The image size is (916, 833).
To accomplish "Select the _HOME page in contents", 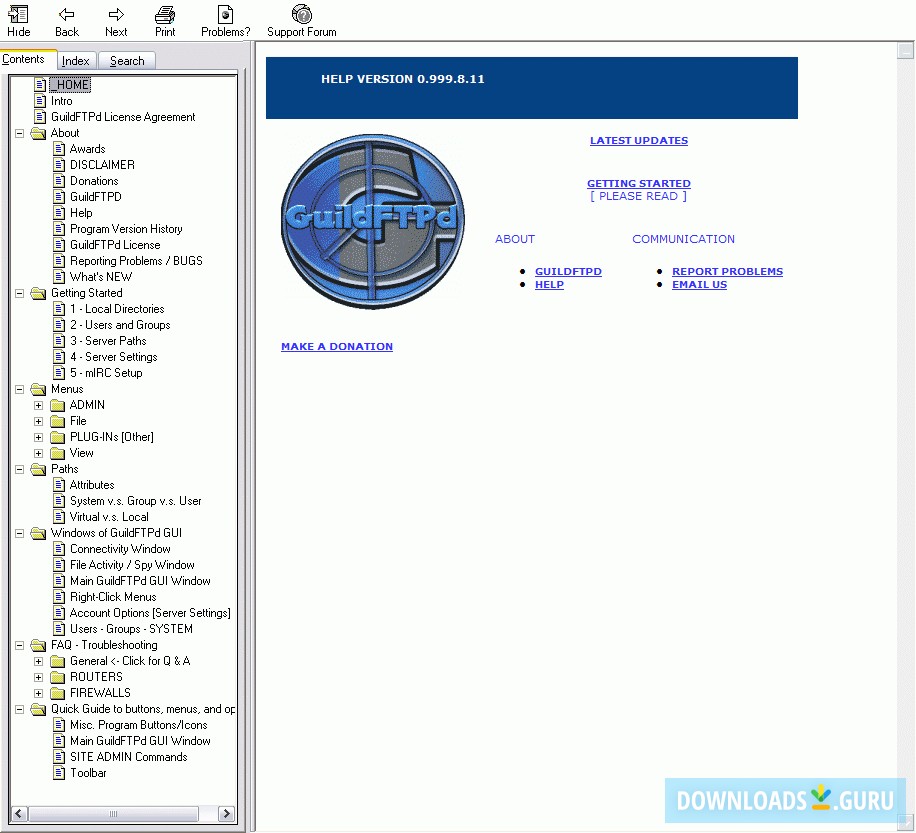I will pos(72,85).
